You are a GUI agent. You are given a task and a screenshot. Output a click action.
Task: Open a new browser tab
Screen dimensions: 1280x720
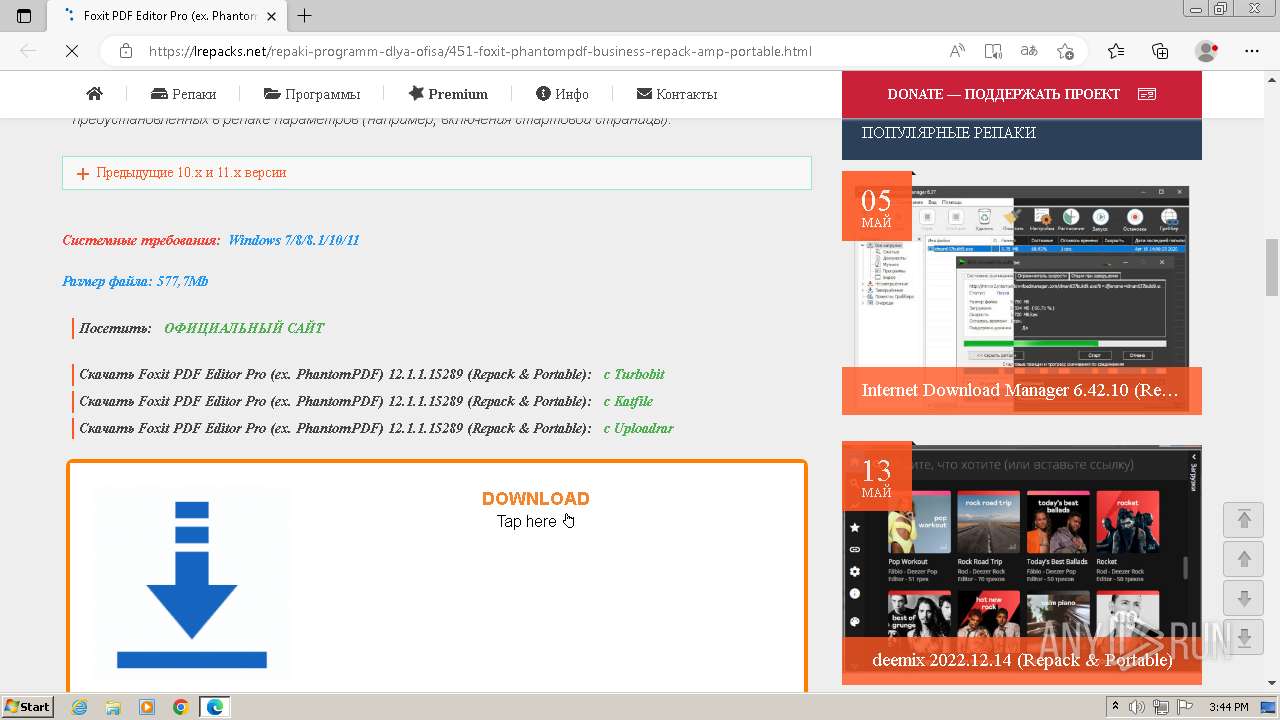click(305, 16)
